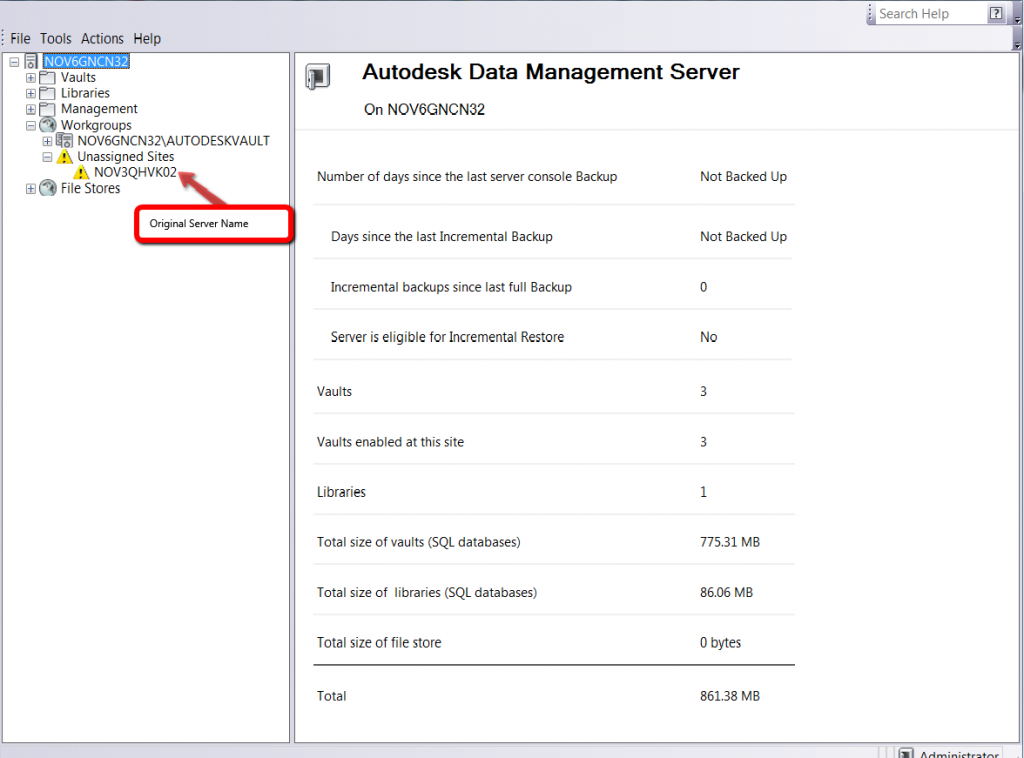Select the root server NOV6GNCN32 node
This screenshot has width=1024, height=758.
(x=87, y=61)
